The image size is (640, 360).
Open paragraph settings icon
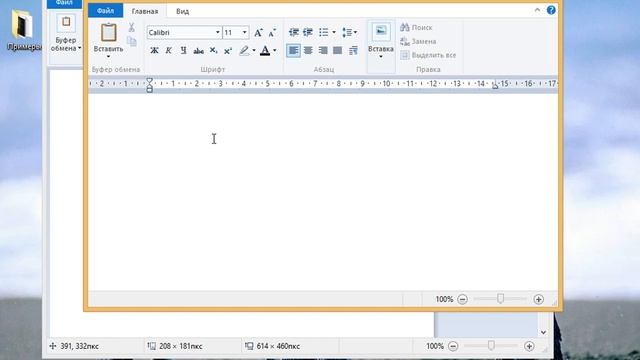[353, 51]
